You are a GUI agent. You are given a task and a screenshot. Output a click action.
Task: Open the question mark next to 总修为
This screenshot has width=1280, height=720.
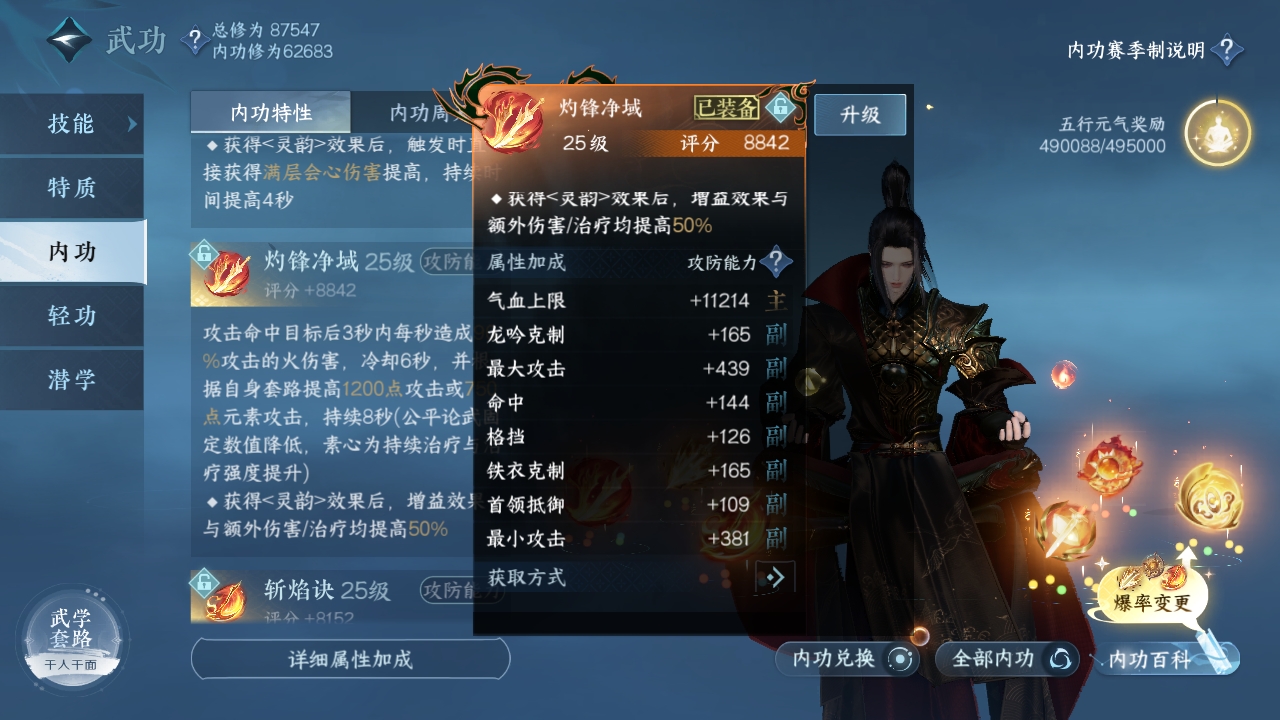[x=194, y=40]
